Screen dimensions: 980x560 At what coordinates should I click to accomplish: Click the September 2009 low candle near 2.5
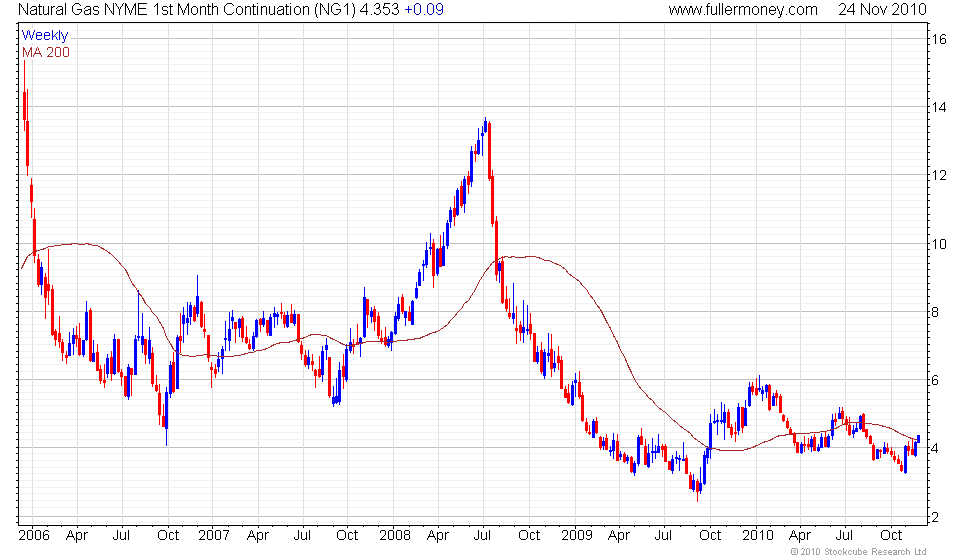pos(698,492)
